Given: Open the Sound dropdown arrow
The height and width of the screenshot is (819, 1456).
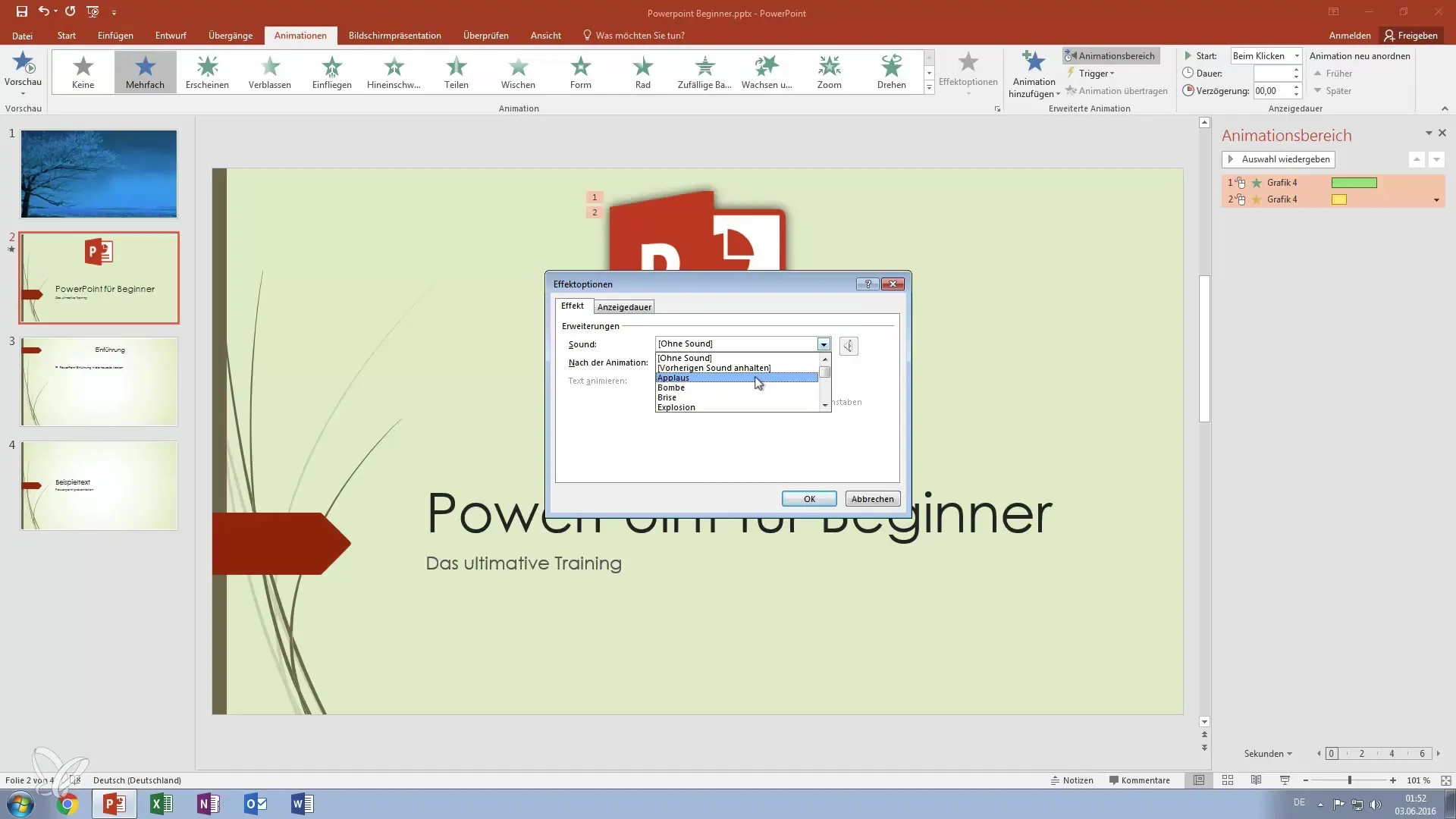Looking at the screenshot, I should (824, 344).
